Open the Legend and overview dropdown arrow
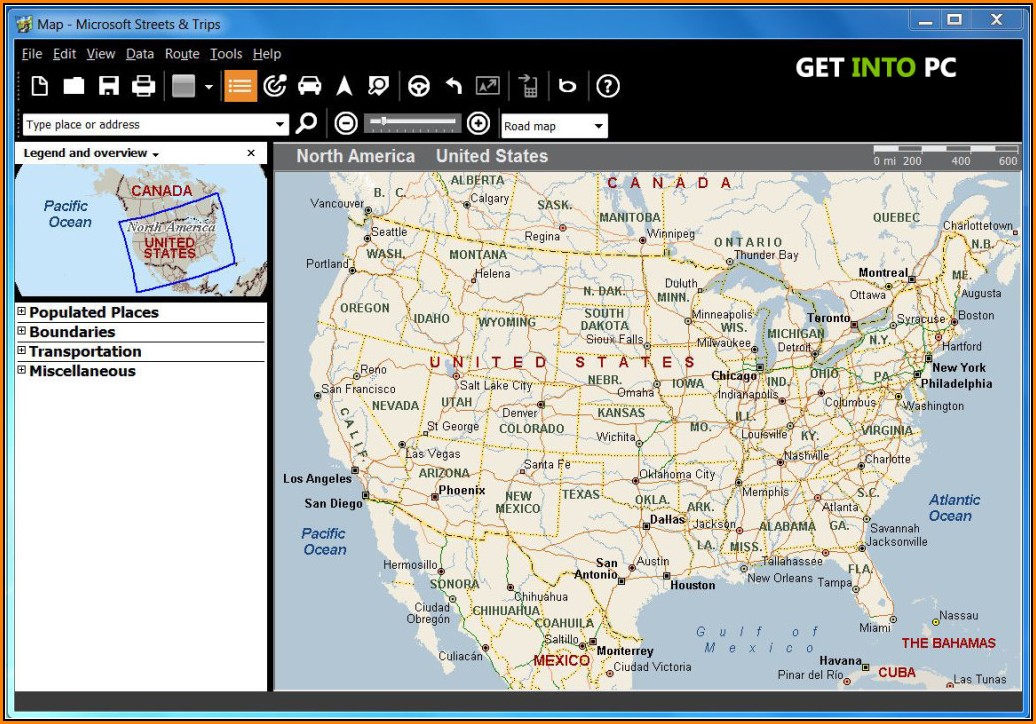This screenshot has height=724, width=1036. (156, 154)
